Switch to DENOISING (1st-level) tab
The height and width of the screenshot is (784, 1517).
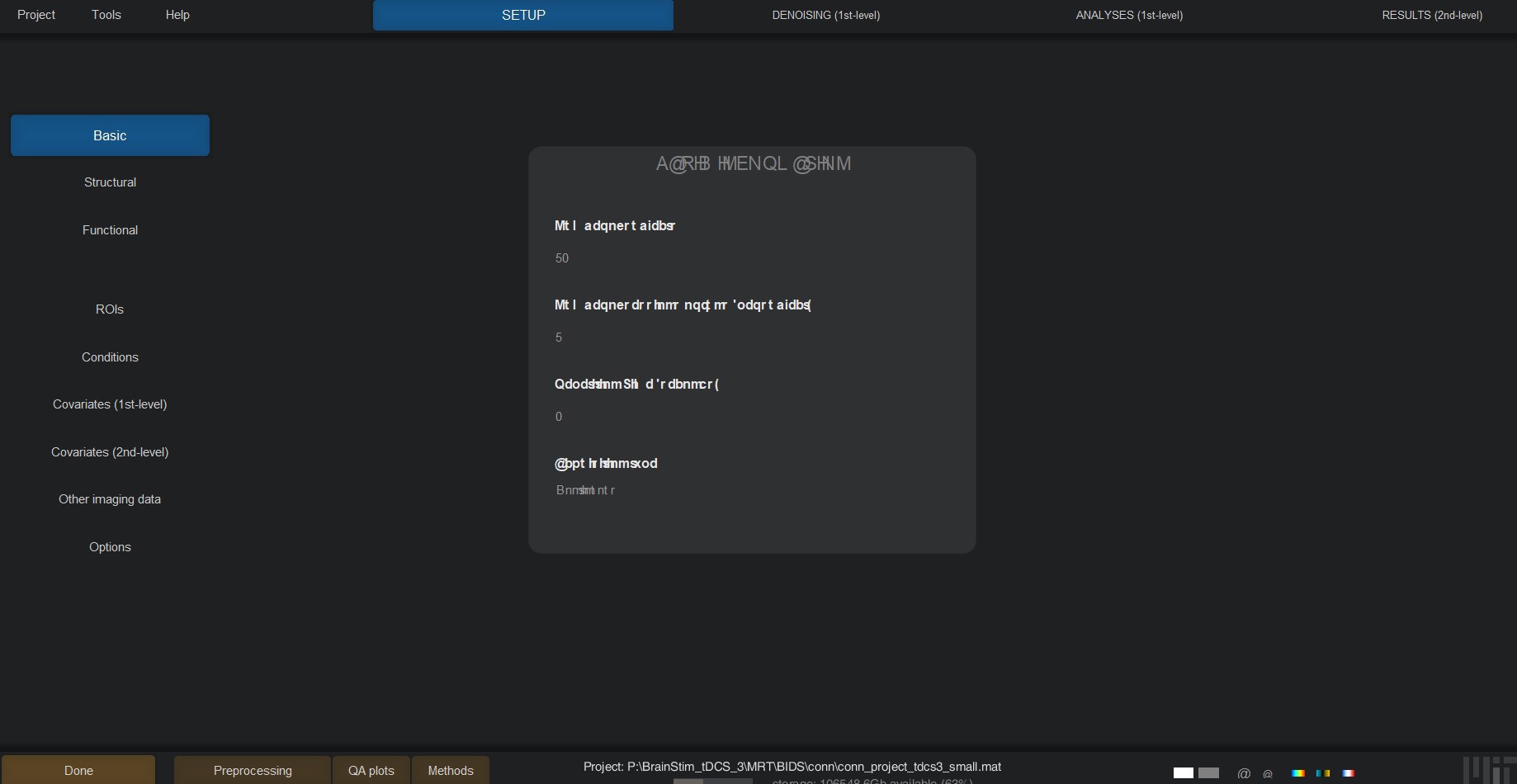[825, 15]
